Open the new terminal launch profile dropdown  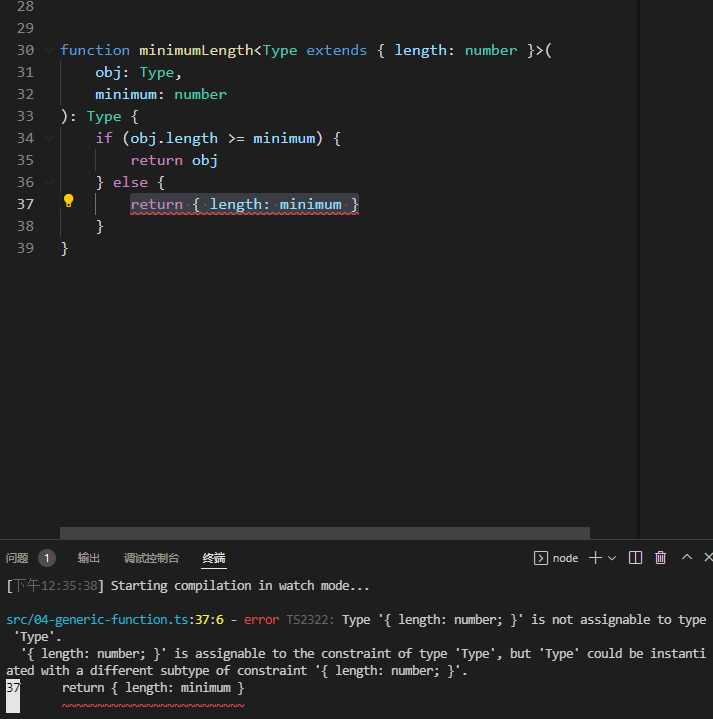click(612, 558)
